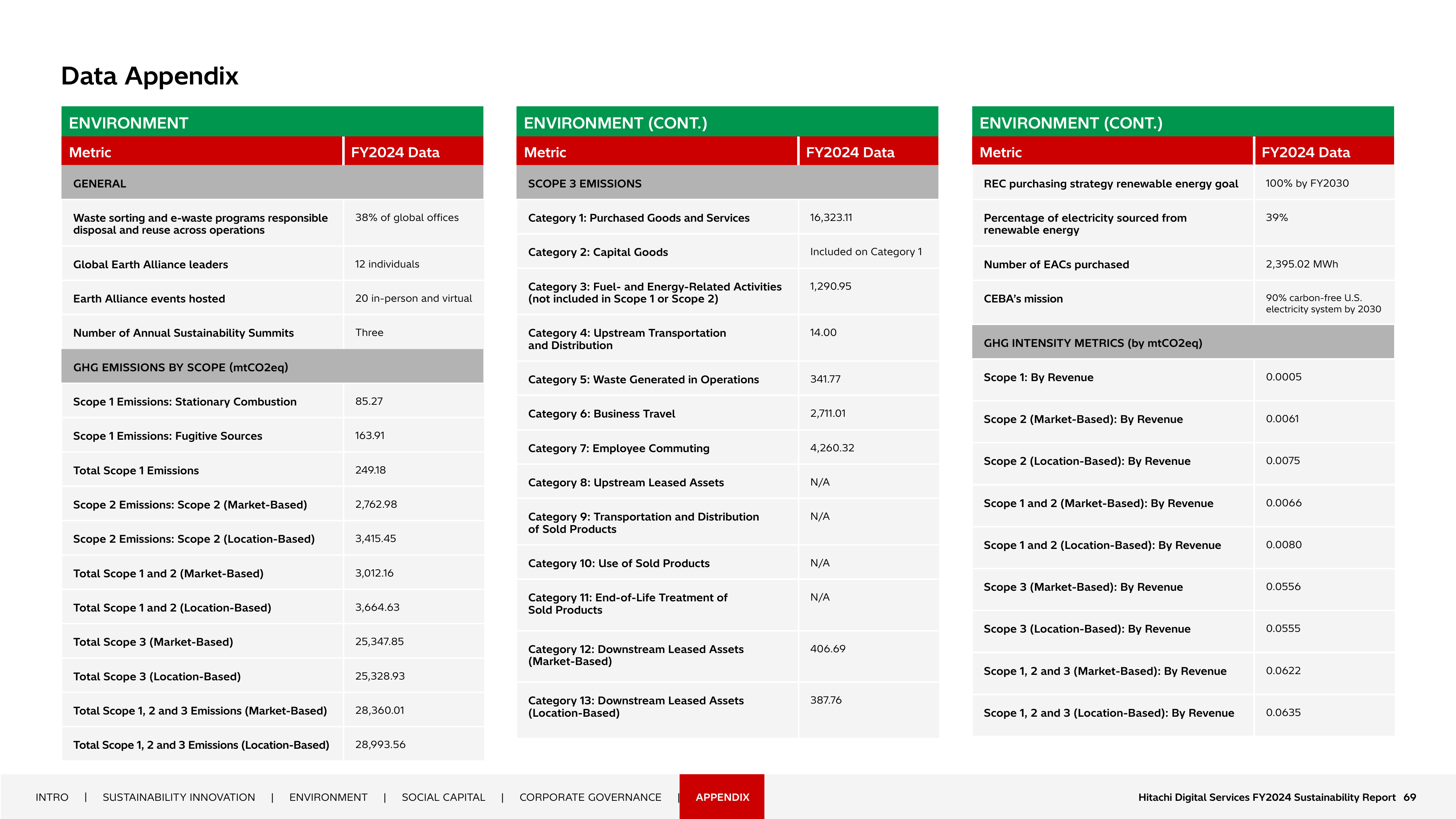Click 'Category 1: Purchased Goods and Services'
This screenshot has width=1456, height=819.
[639, 218]
